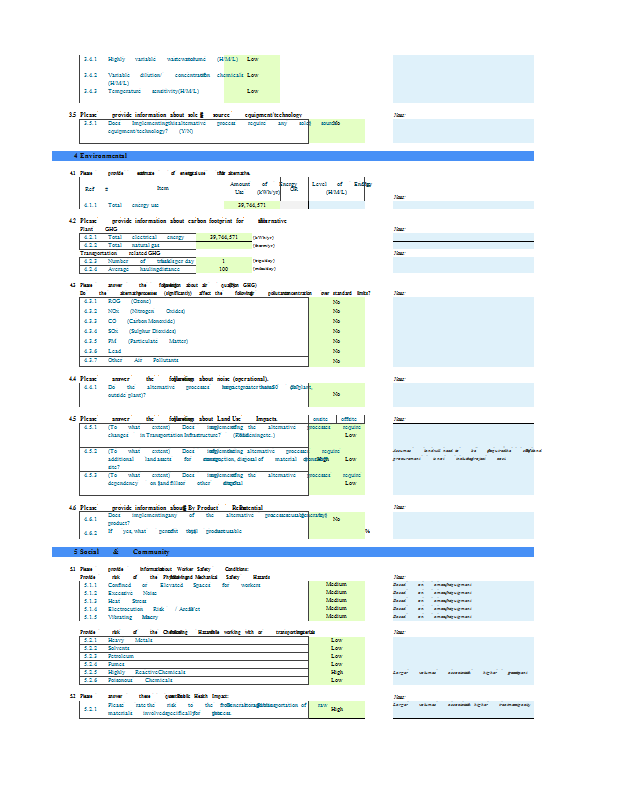Click the average hauling distance value 100
618x800 pixels.
pyautogui.click(x=224, y=269)
